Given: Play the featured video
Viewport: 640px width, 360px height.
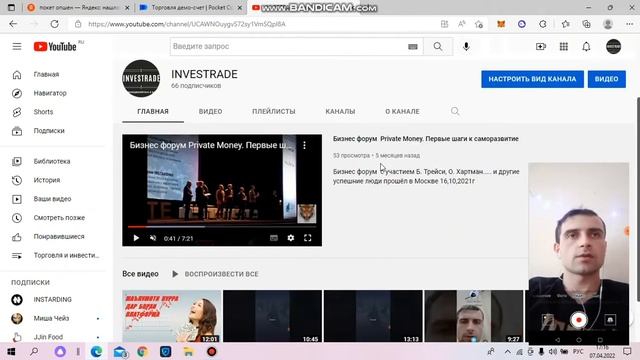Looking at the screenshot, I should [x=136, y=238].
